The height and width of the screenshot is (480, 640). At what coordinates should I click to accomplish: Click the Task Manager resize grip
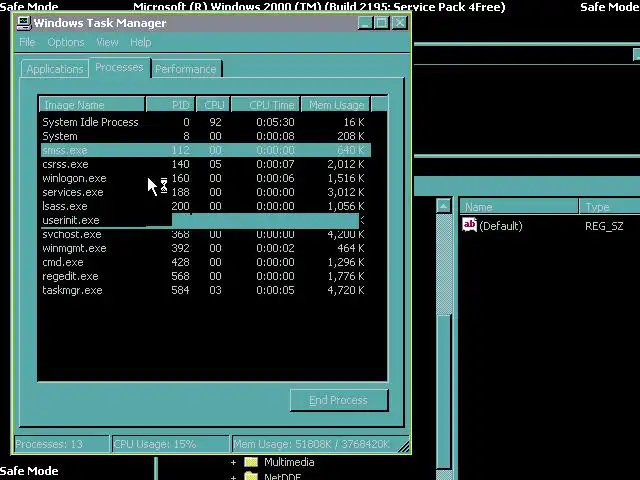(x=404, y=447)
